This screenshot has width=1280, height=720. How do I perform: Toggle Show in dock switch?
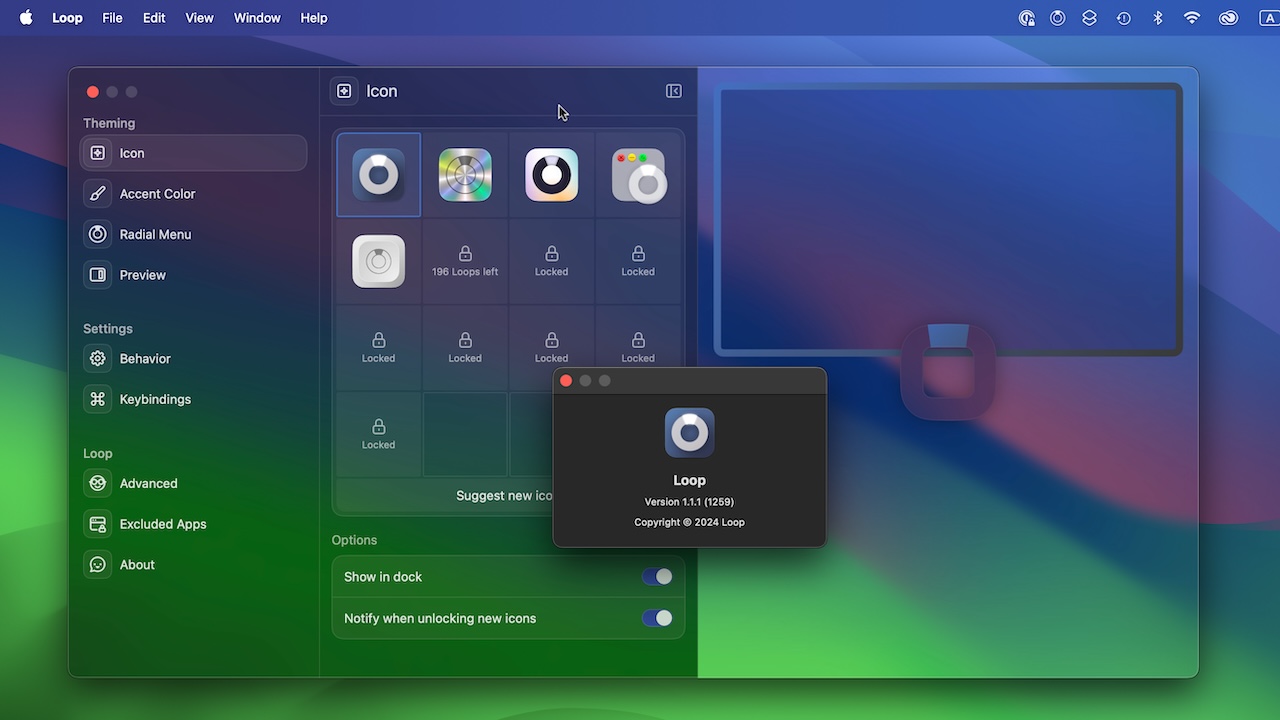pyautogui.click(x=657, y=577)
